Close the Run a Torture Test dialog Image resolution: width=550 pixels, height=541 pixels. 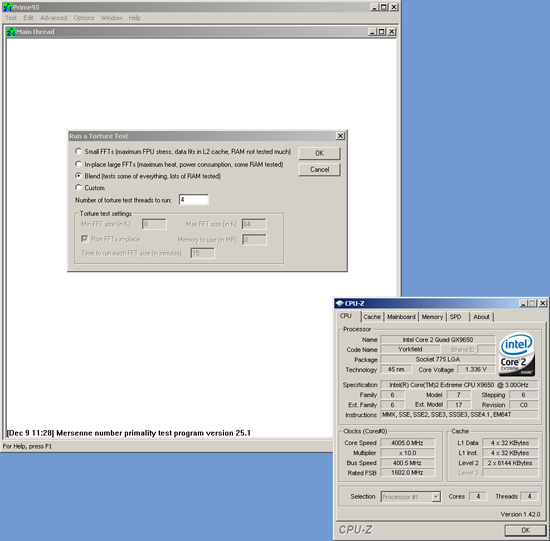click(x=340, y=136)
